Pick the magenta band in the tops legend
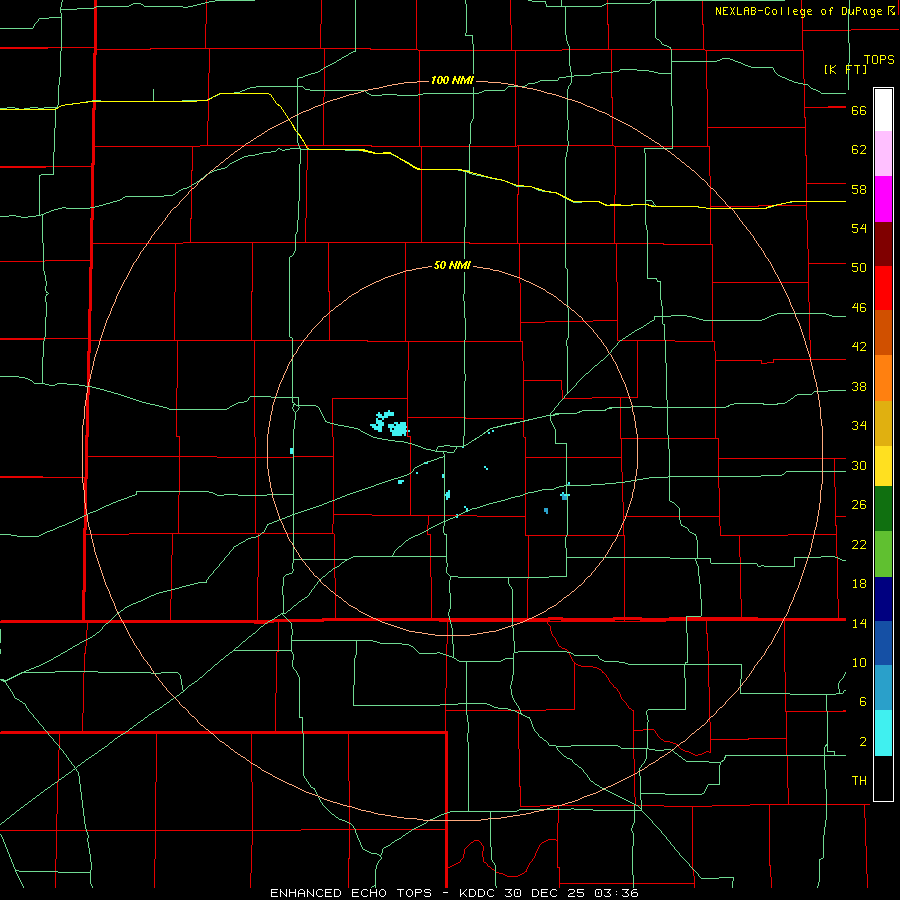Screen dimensions: 900x900 point(883,199)
